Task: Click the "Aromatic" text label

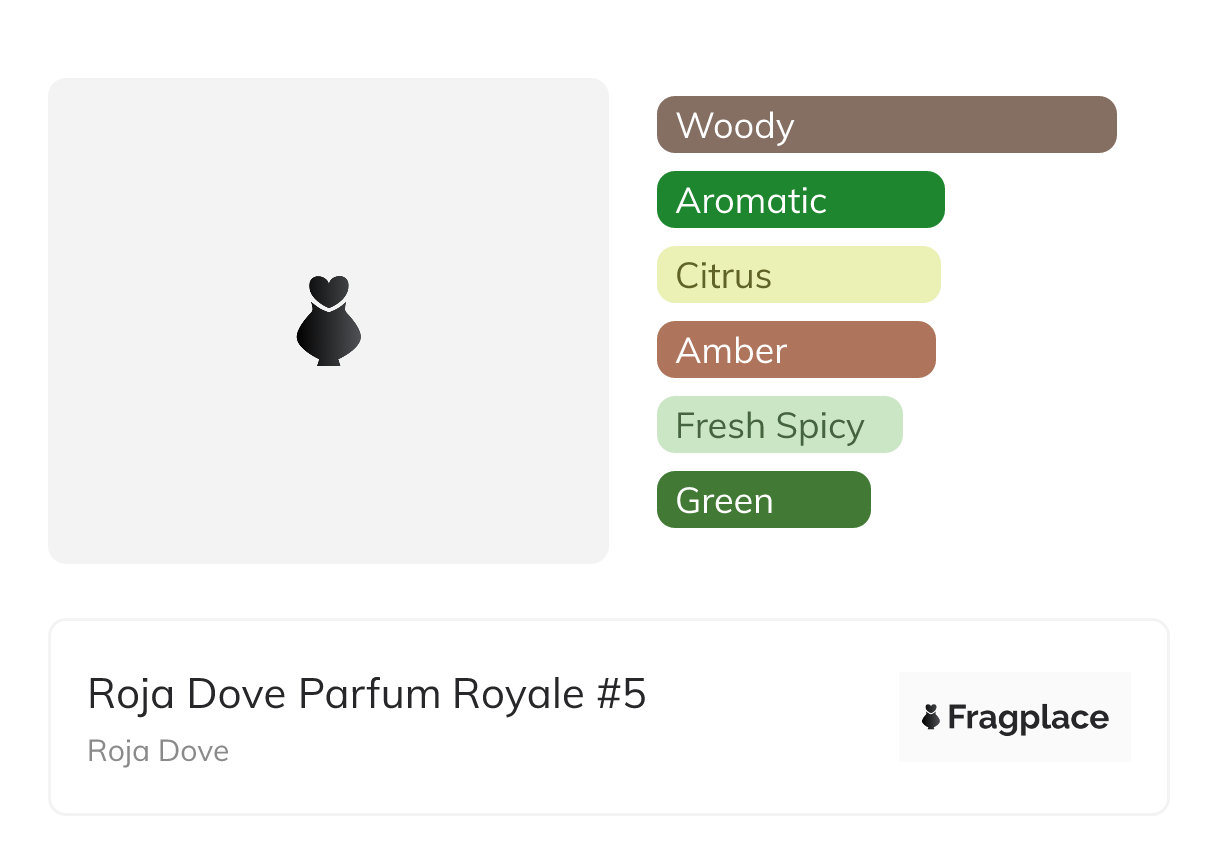Action: 751,201
